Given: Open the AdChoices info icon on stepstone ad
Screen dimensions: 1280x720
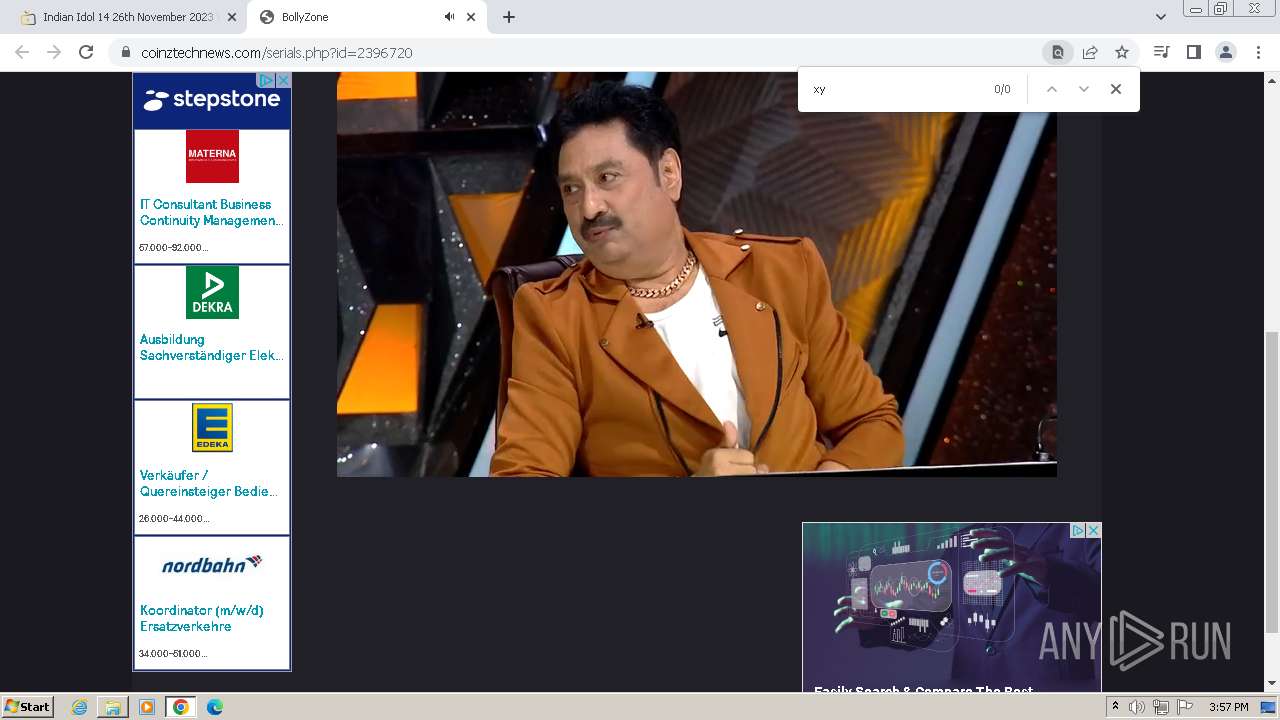Looking at the screenshot, I should (266, 80).
